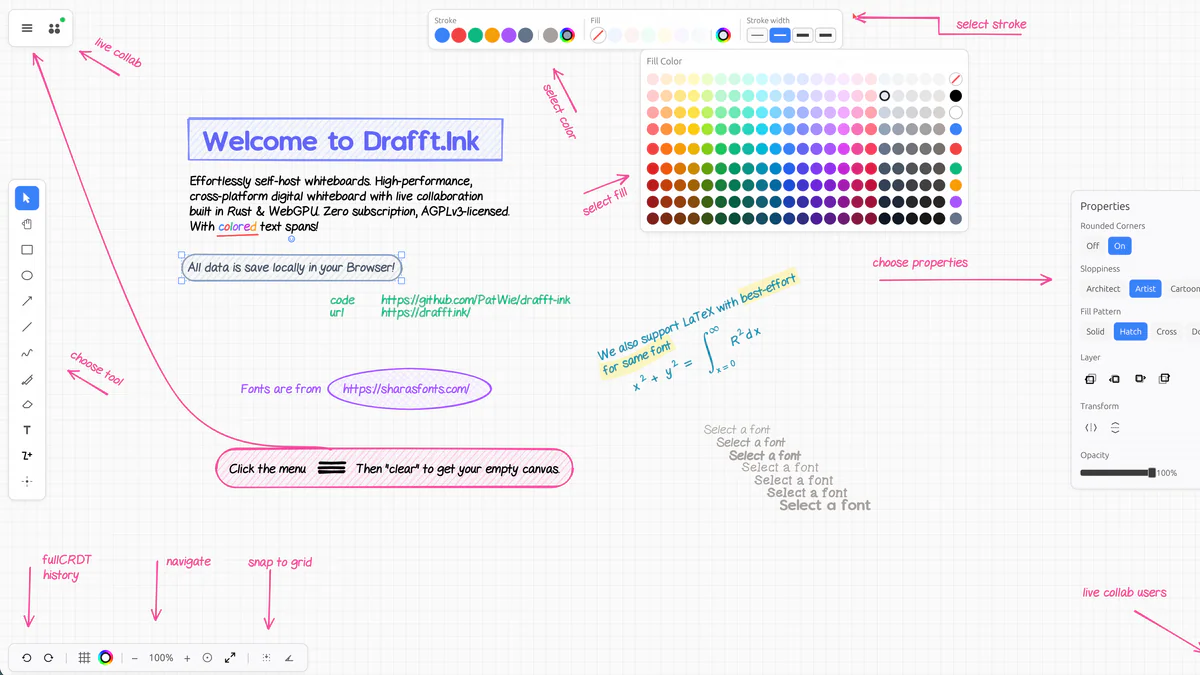The image size is (1200, 675).
Task: Click the undo icon in bottom toolbar
Action: point(27,657)
